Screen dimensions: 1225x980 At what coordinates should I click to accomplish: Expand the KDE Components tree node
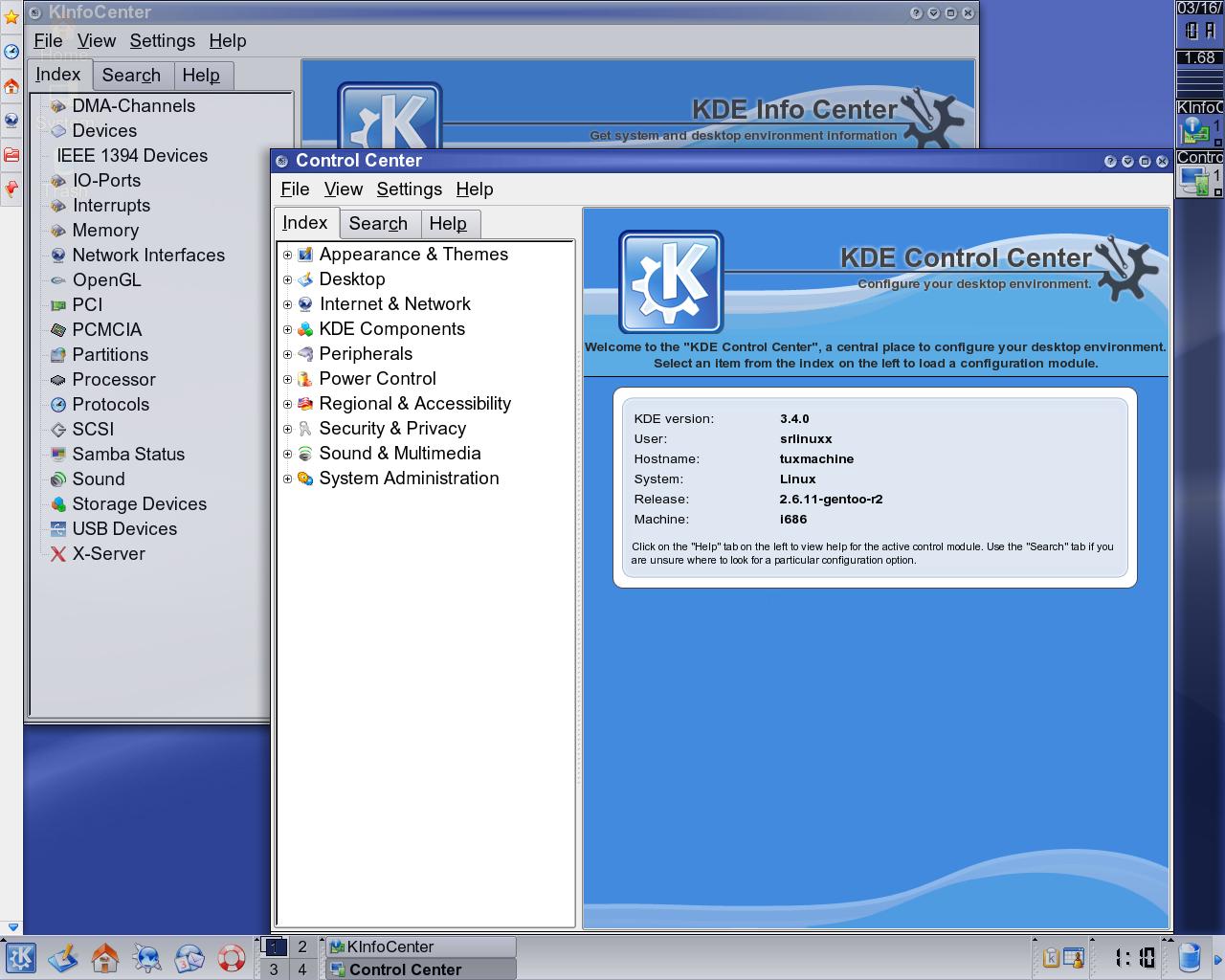tap(287, 329)
